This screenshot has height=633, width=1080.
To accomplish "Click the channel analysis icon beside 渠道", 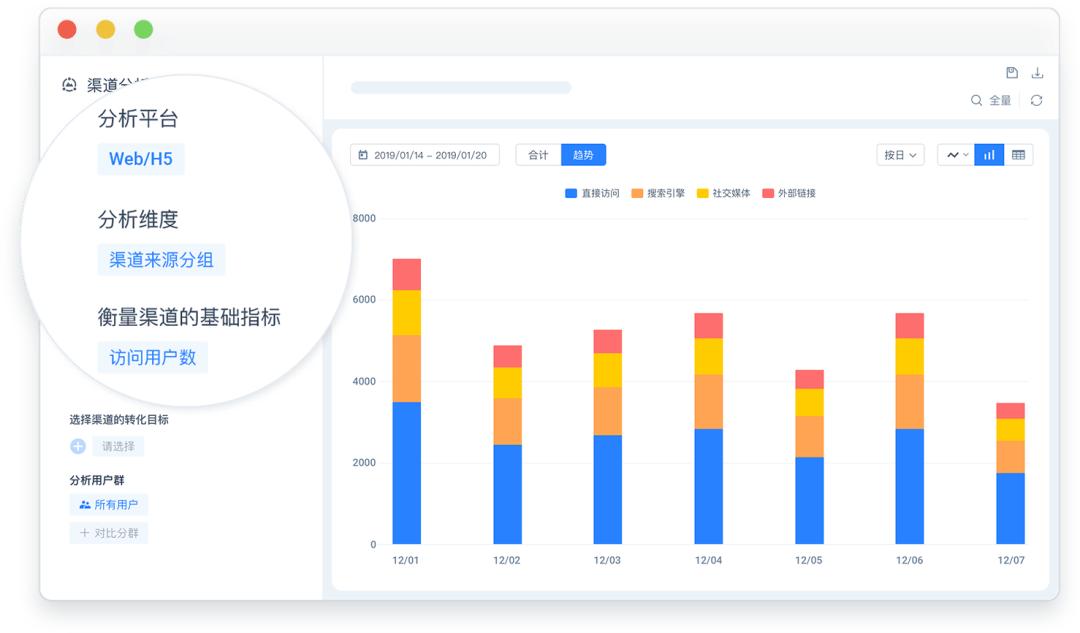I will [x=69, y=85].
